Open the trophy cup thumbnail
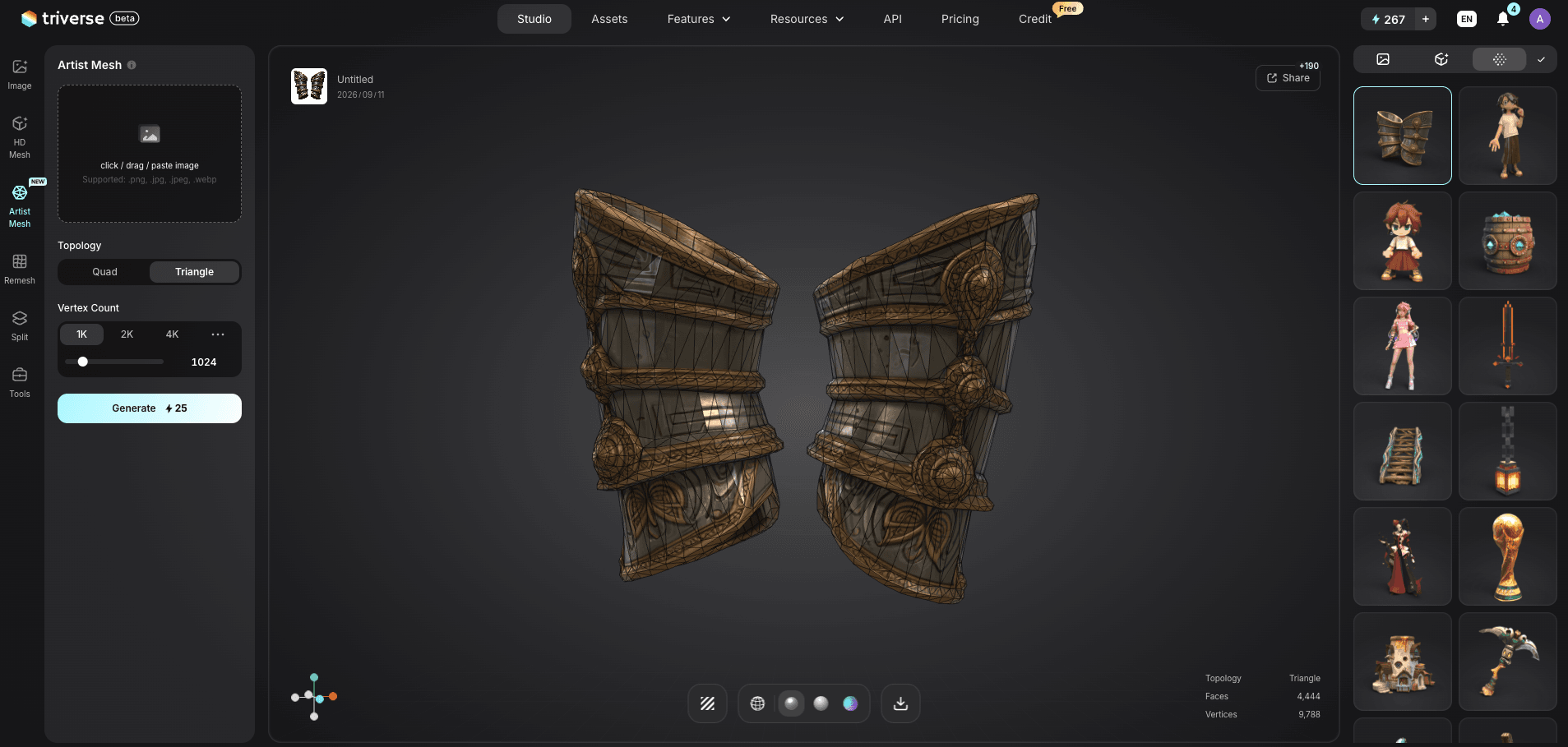Screen dimensions: 1568x747 coord(1508,556)
